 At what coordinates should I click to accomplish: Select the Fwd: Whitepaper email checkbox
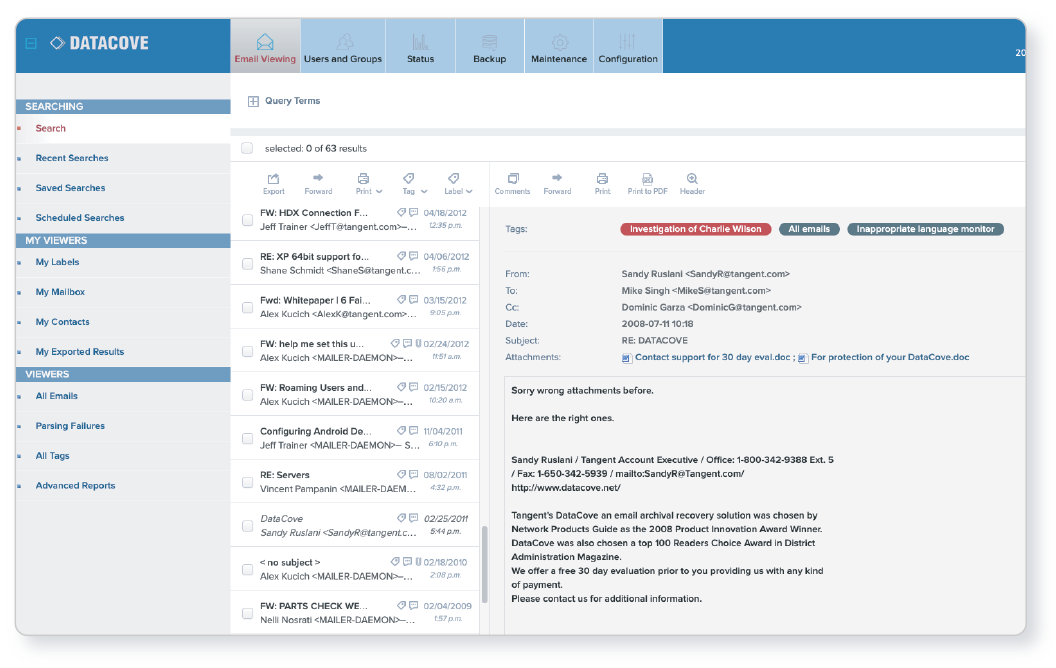247,308
